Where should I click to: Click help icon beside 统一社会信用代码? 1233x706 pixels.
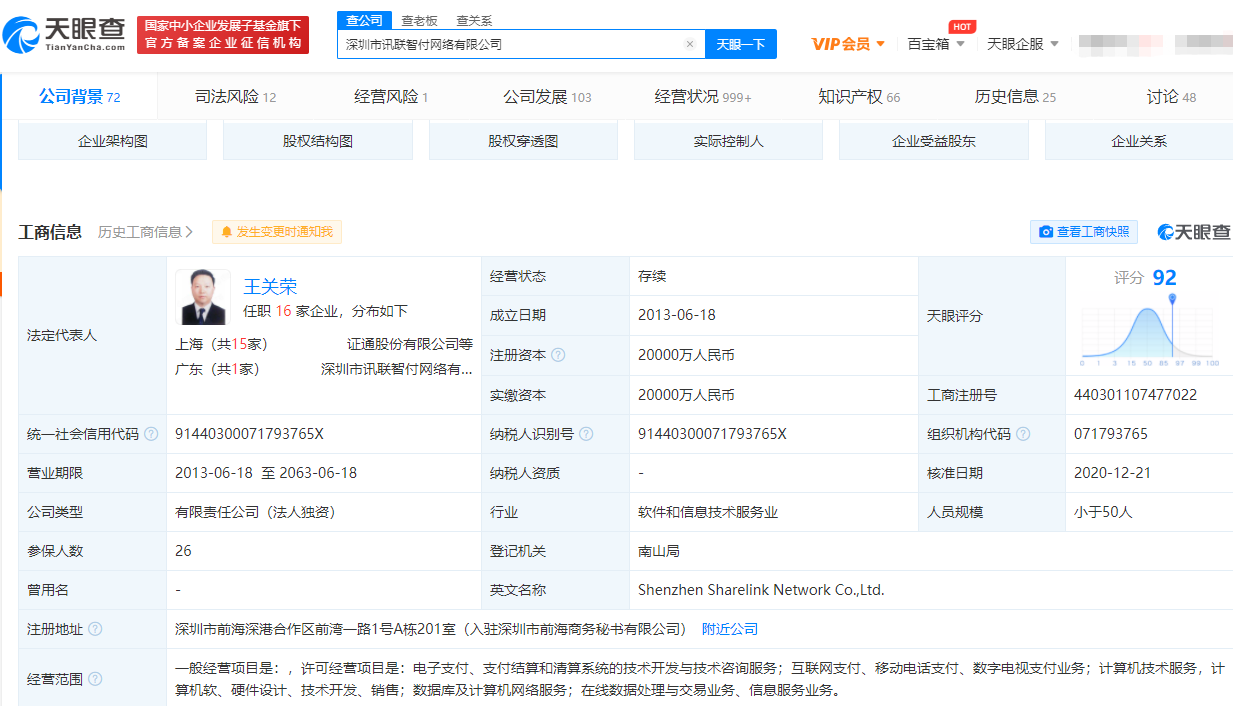point(151,434)
